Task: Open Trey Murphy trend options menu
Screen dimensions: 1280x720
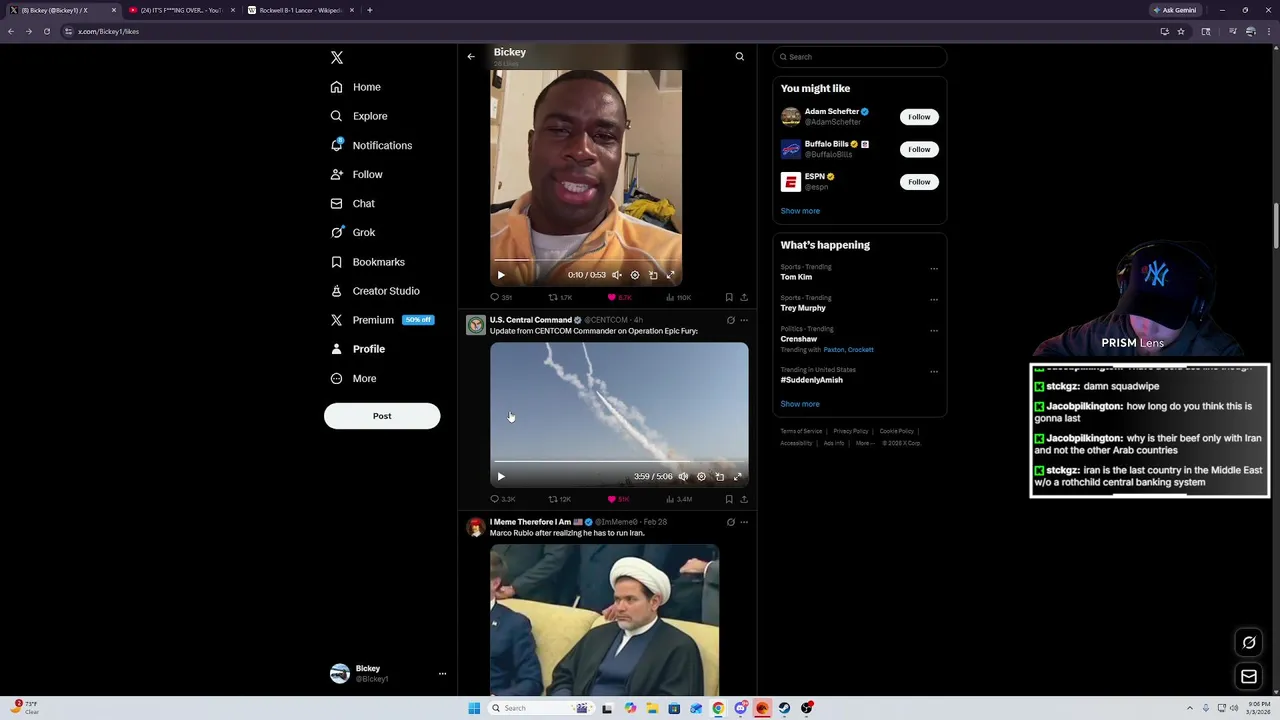Action: tap(934, 299)
